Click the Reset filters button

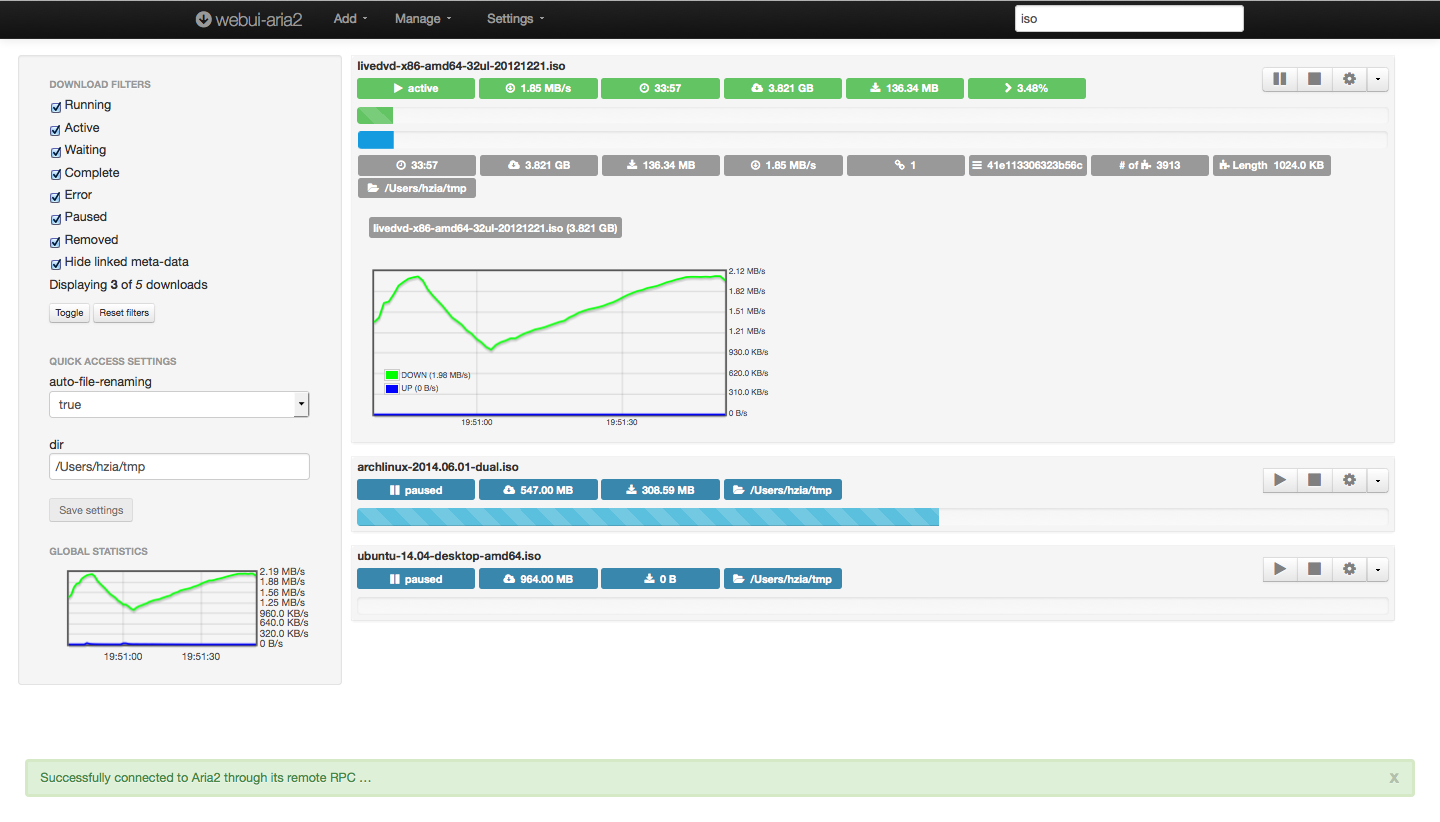coord(124,313)
